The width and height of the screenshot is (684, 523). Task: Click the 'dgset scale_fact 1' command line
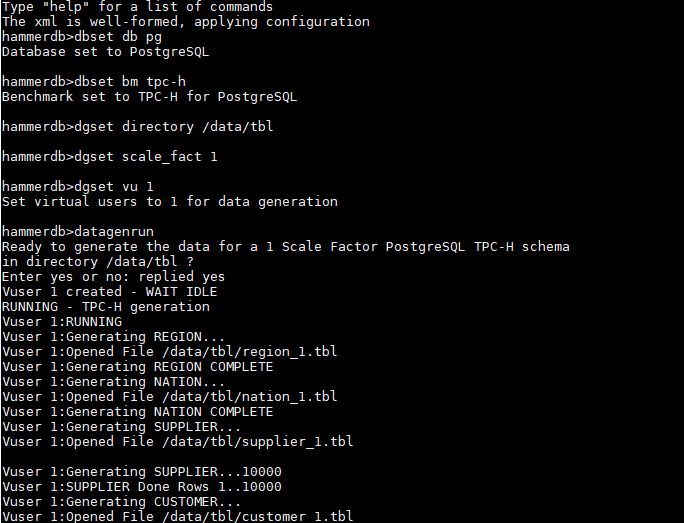pyautogui.click(x=109, y=157)
